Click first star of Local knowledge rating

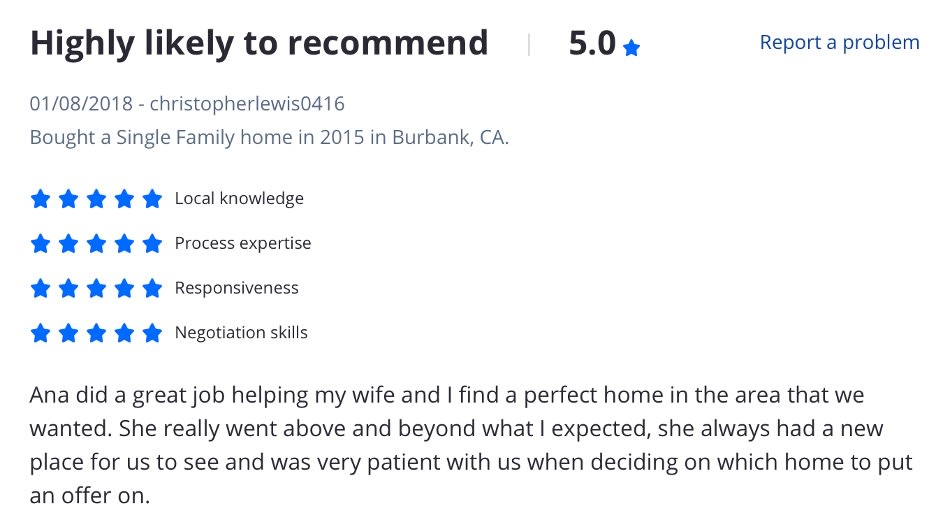tap(41, 198)
